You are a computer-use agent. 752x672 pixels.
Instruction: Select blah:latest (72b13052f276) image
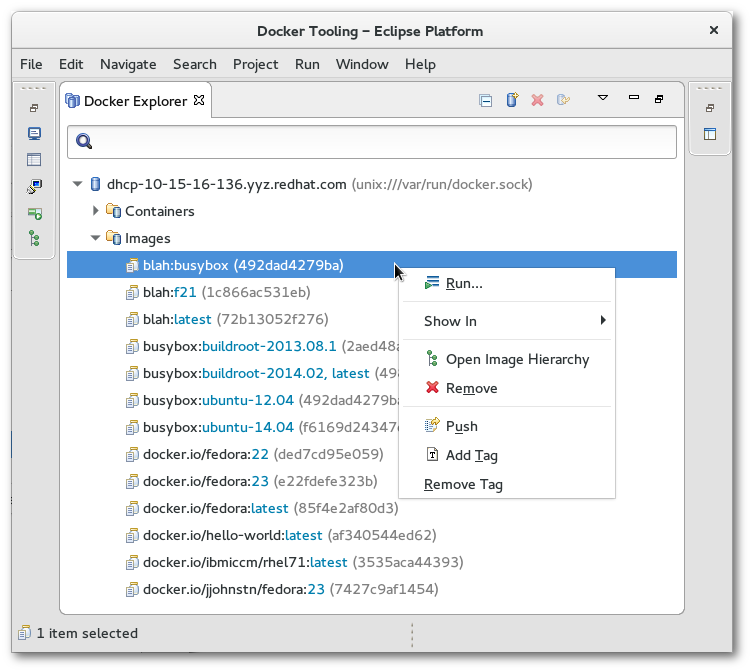(x=235, y=319)
